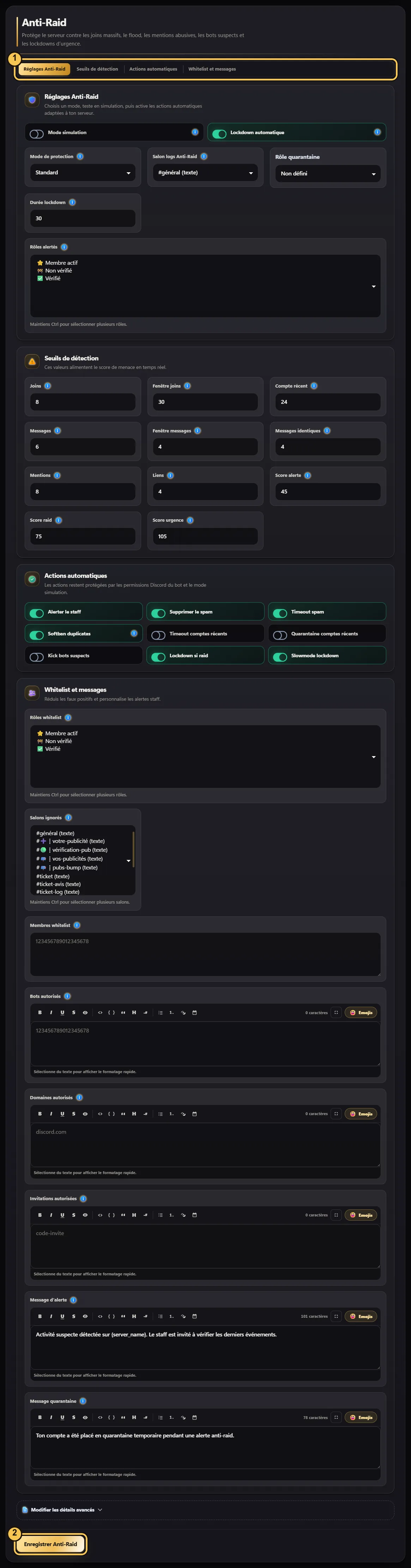This screenshot has height=1568, width=411.
Task: Open the Whitelist et messages tab
Action: (x=212, y=69)
